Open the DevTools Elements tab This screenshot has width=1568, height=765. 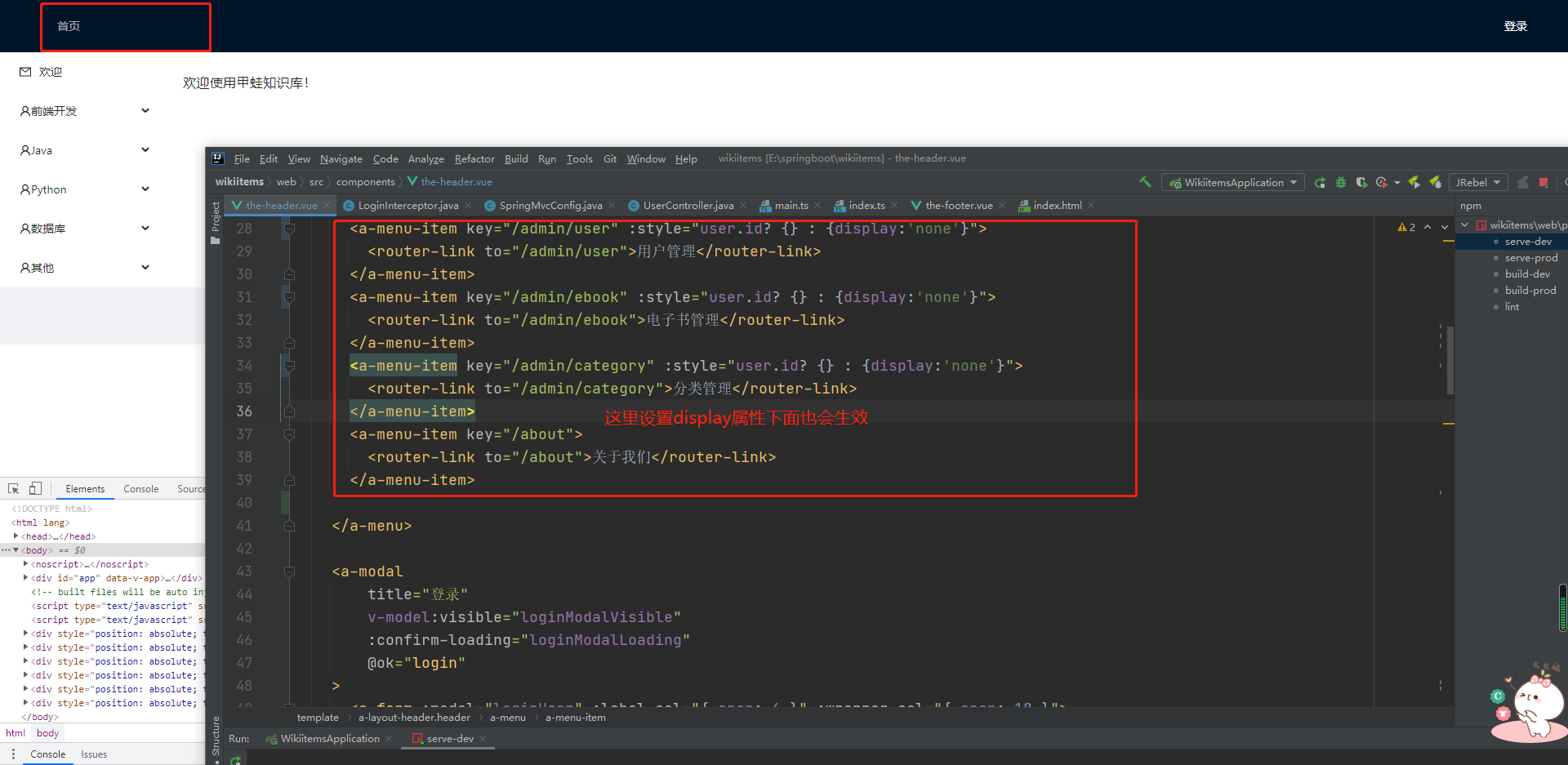click(x=85, y=488)
